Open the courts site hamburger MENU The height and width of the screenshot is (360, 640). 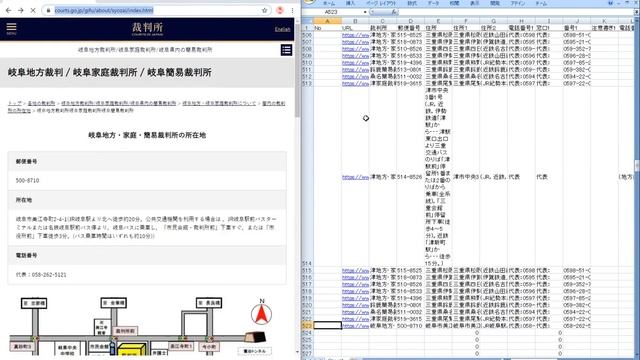tap(11, 28)
